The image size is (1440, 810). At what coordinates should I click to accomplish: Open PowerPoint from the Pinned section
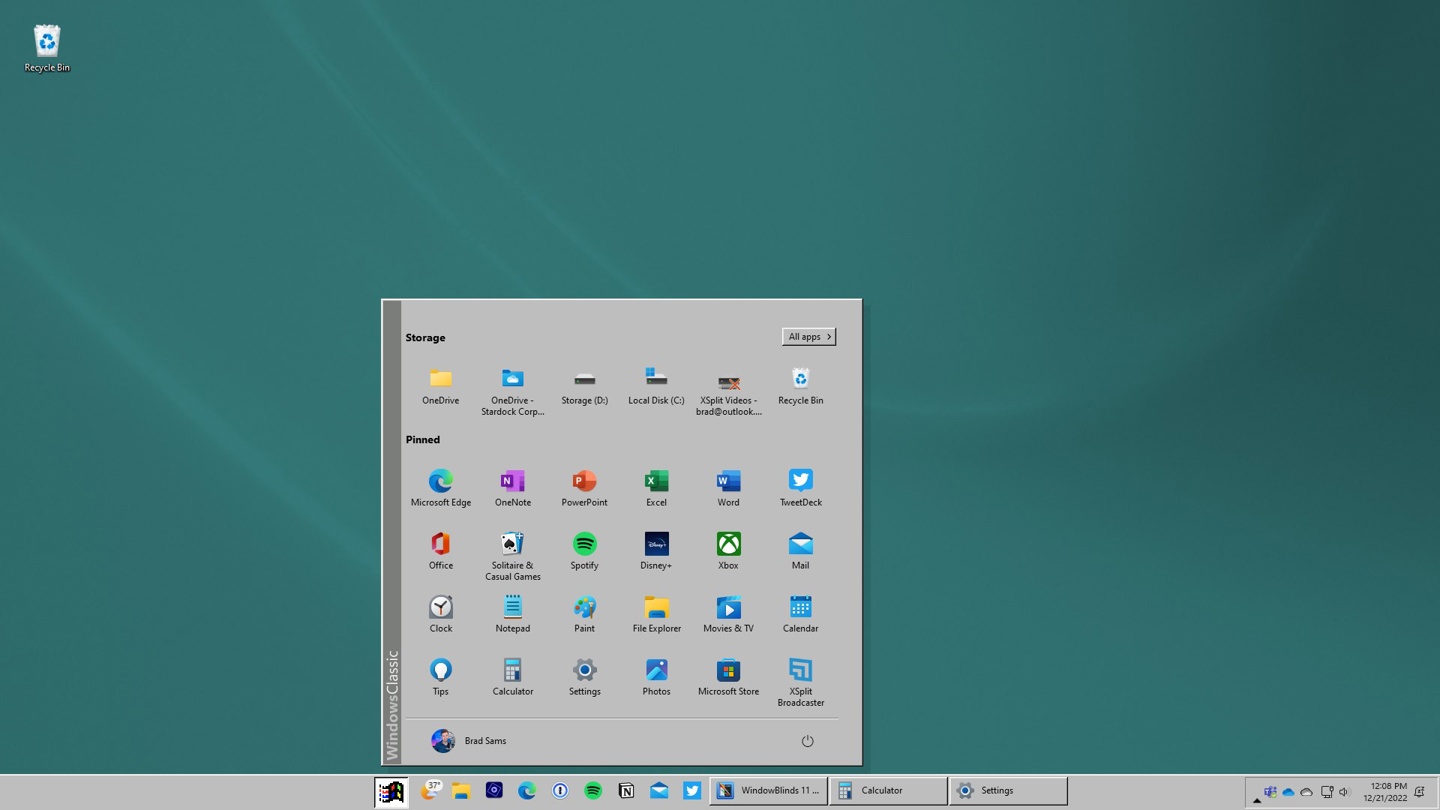pos(584,481)
